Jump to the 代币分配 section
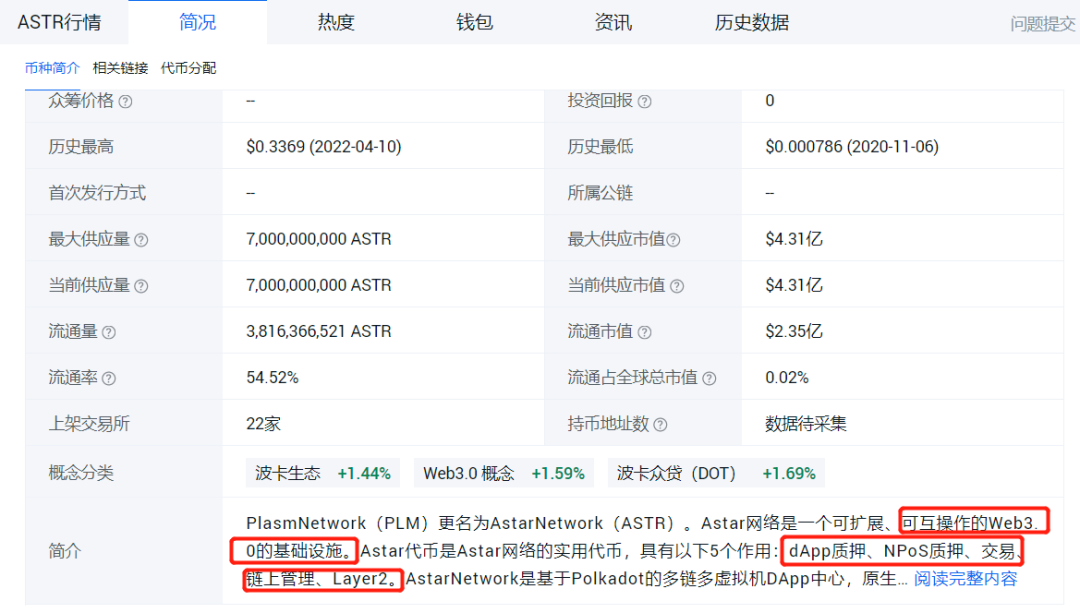Viewport: 1080px width, 613px height. [188, 67]
